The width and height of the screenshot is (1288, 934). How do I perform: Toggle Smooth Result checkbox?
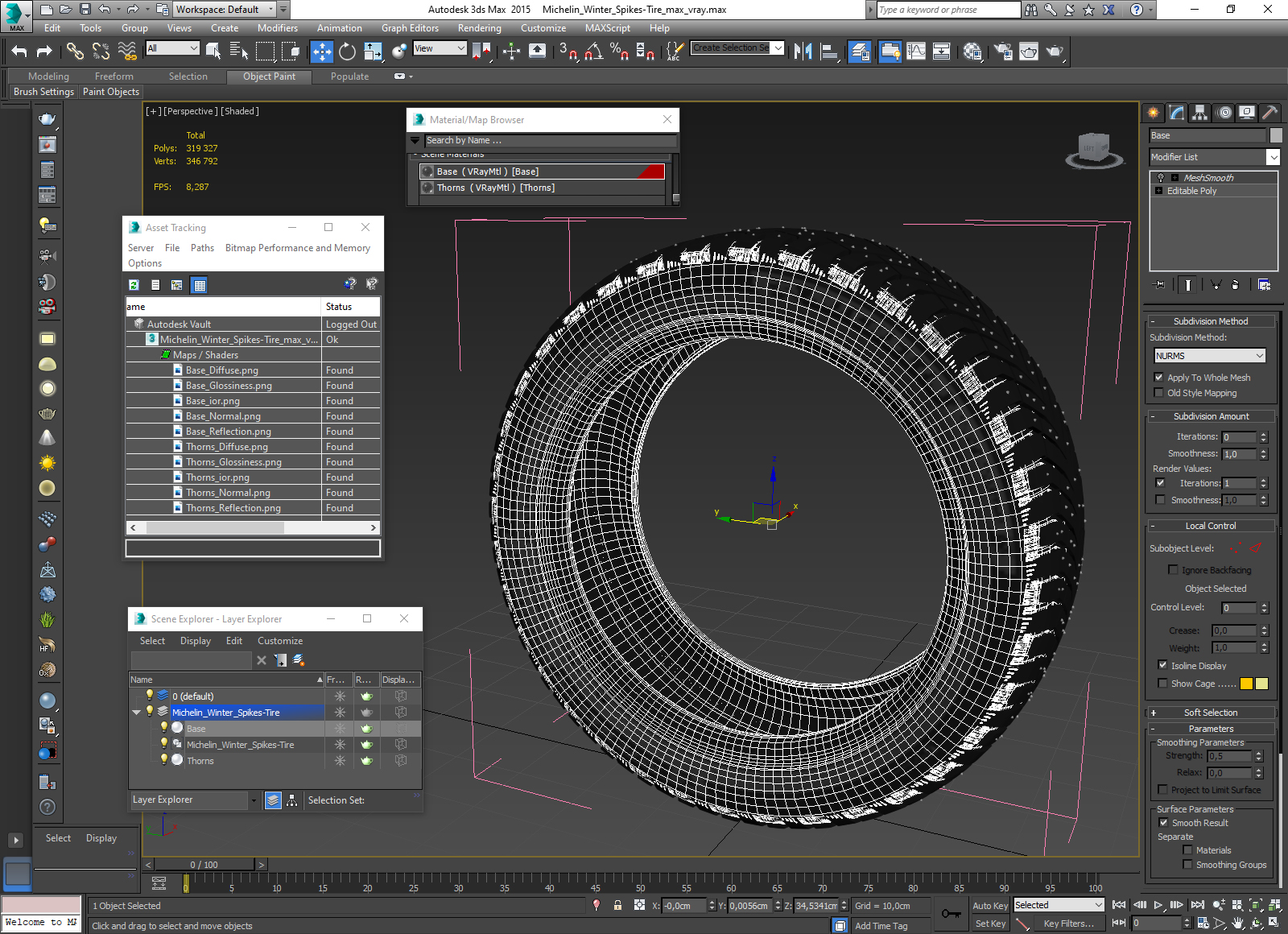coord(1163,823)
